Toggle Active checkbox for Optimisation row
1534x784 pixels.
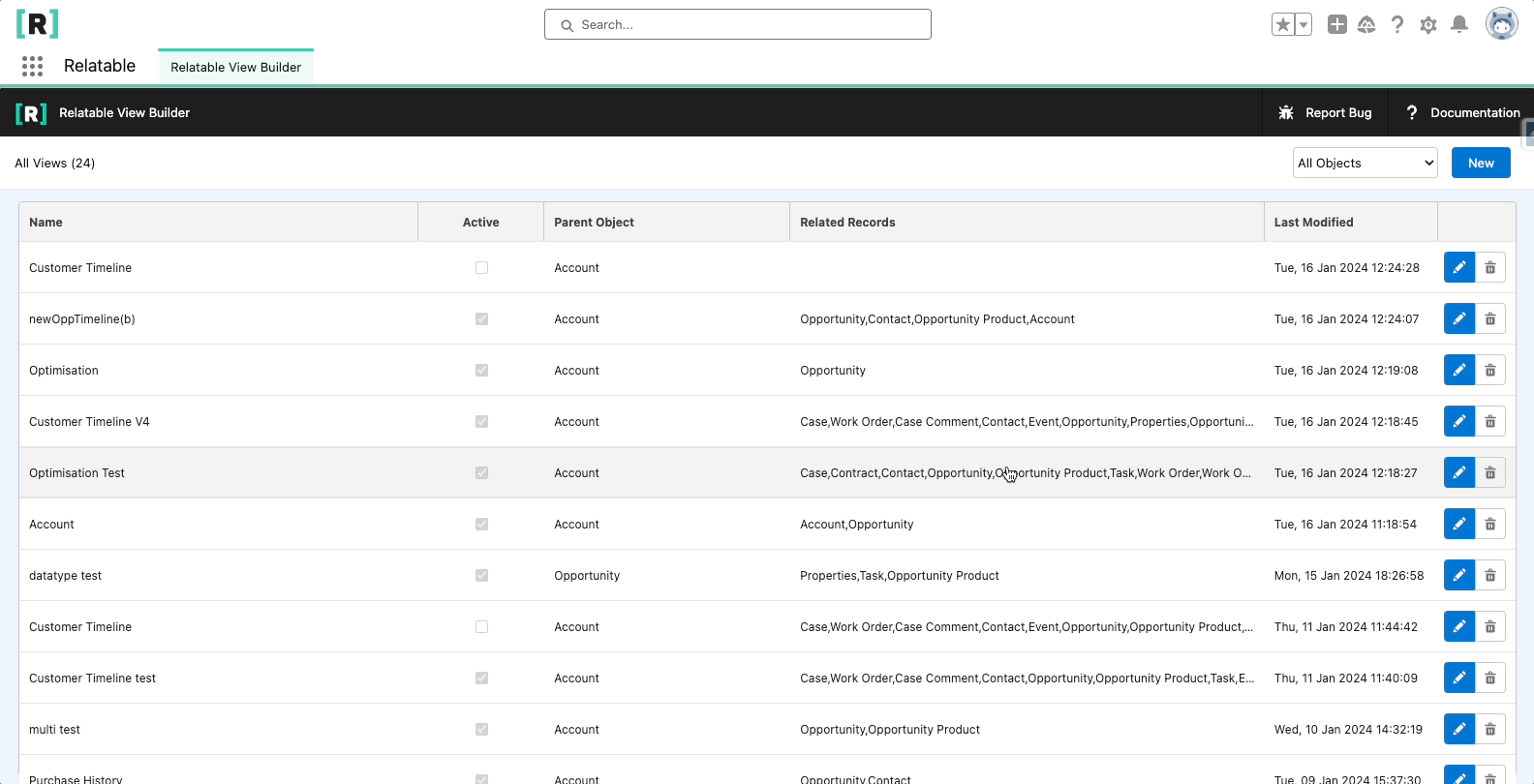pyautogui.click(x=481, y=370)
